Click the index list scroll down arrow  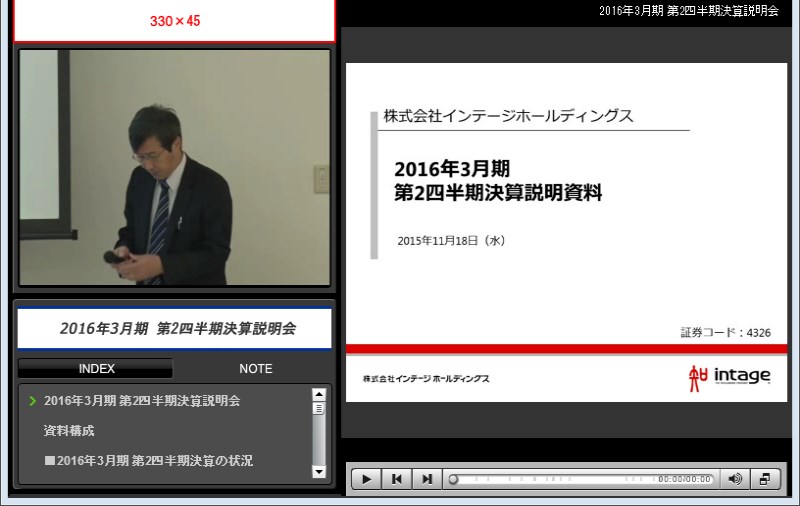click(319, 472)
